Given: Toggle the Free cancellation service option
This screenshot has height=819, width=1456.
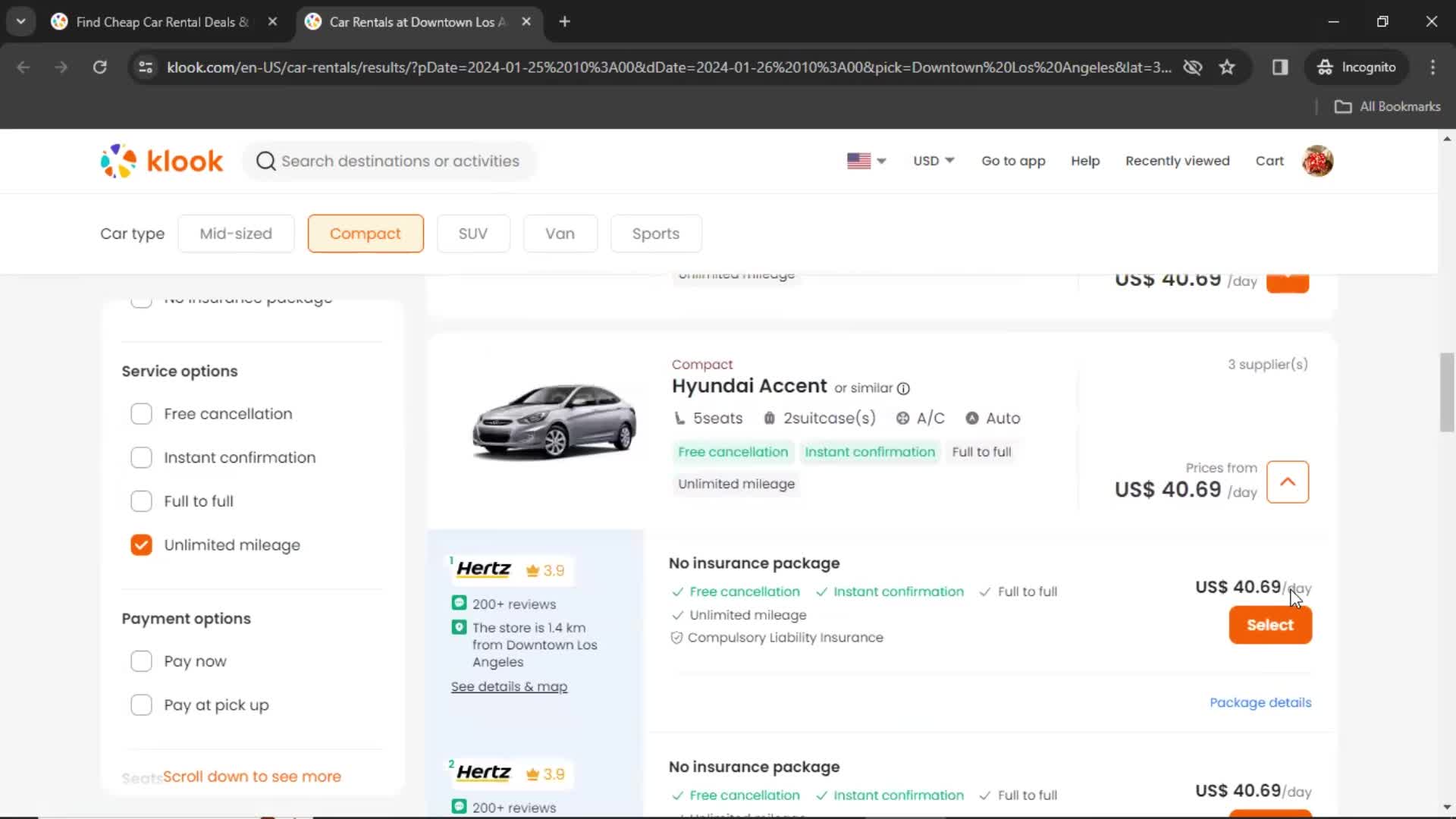Looking at the screenshot, I should 141,413.
